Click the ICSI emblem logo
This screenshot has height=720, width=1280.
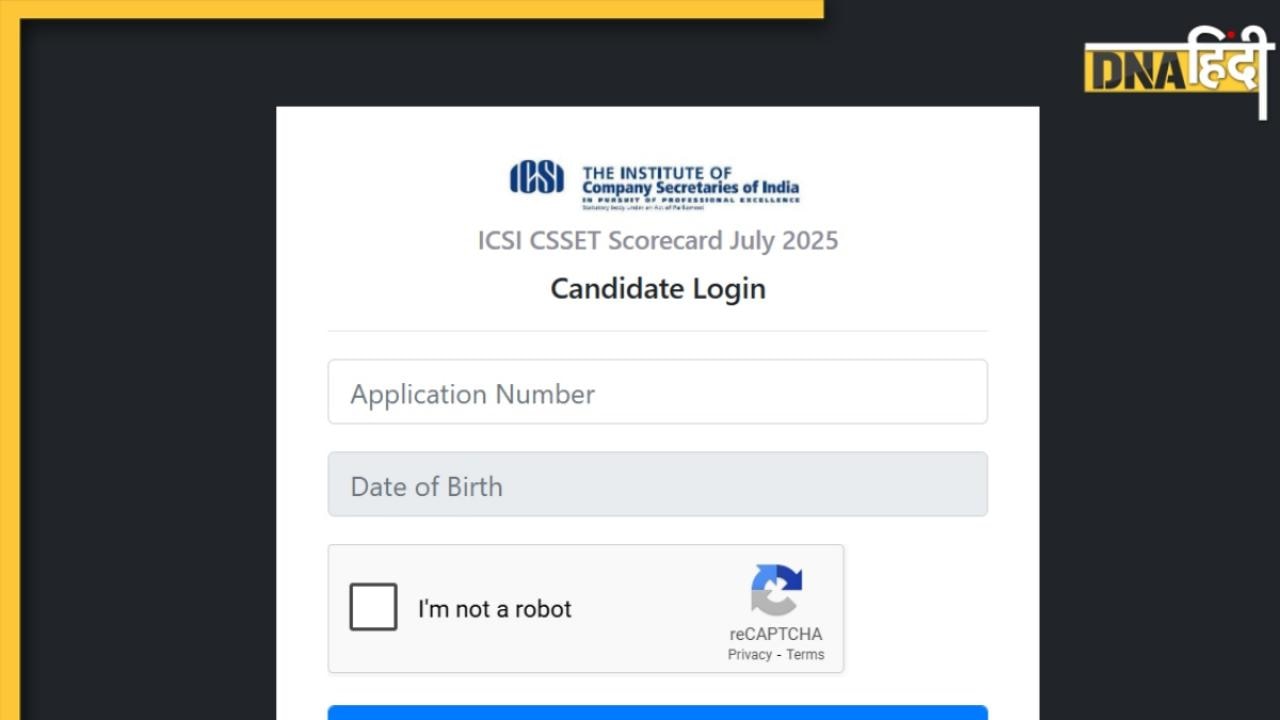coord(537,178)
